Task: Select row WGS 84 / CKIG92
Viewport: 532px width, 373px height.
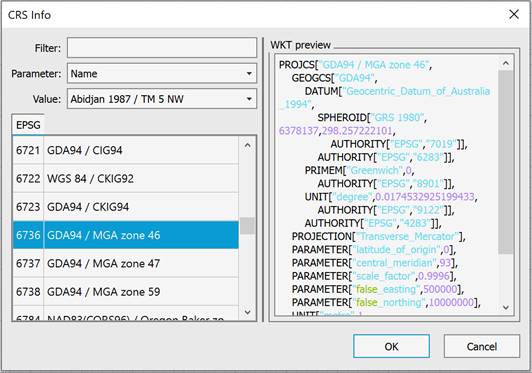Action: (126, 178)
